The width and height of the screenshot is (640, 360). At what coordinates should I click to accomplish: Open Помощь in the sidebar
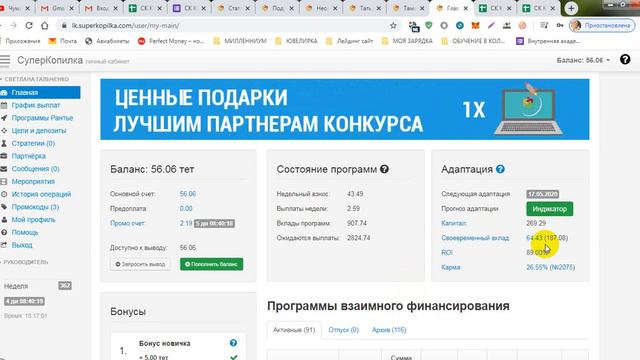[x=25, y=232]
